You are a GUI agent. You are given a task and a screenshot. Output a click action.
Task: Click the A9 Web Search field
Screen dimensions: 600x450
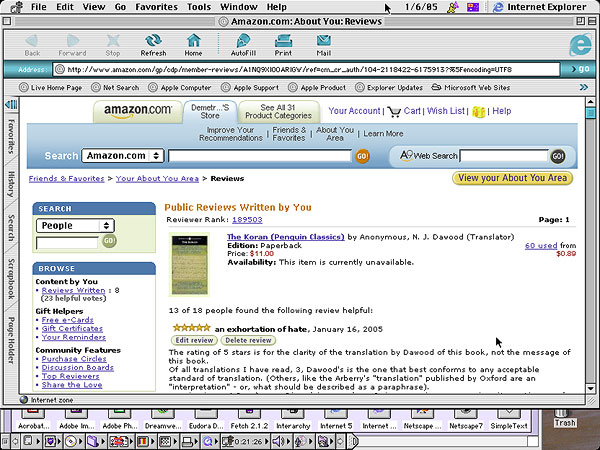click(504, 156)
